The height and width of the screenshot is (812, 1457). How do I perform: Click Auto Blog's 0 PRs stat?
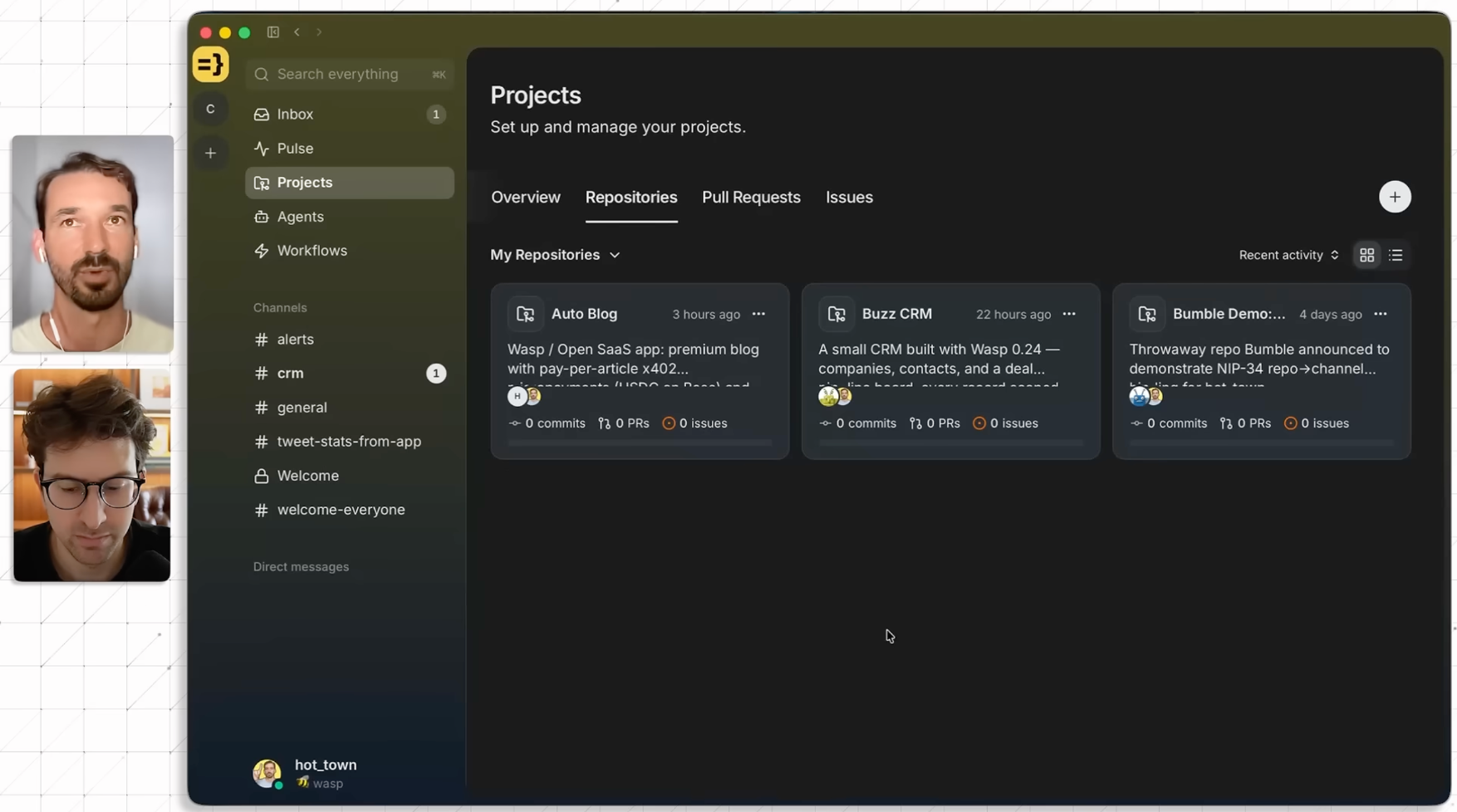pos(624,423)
